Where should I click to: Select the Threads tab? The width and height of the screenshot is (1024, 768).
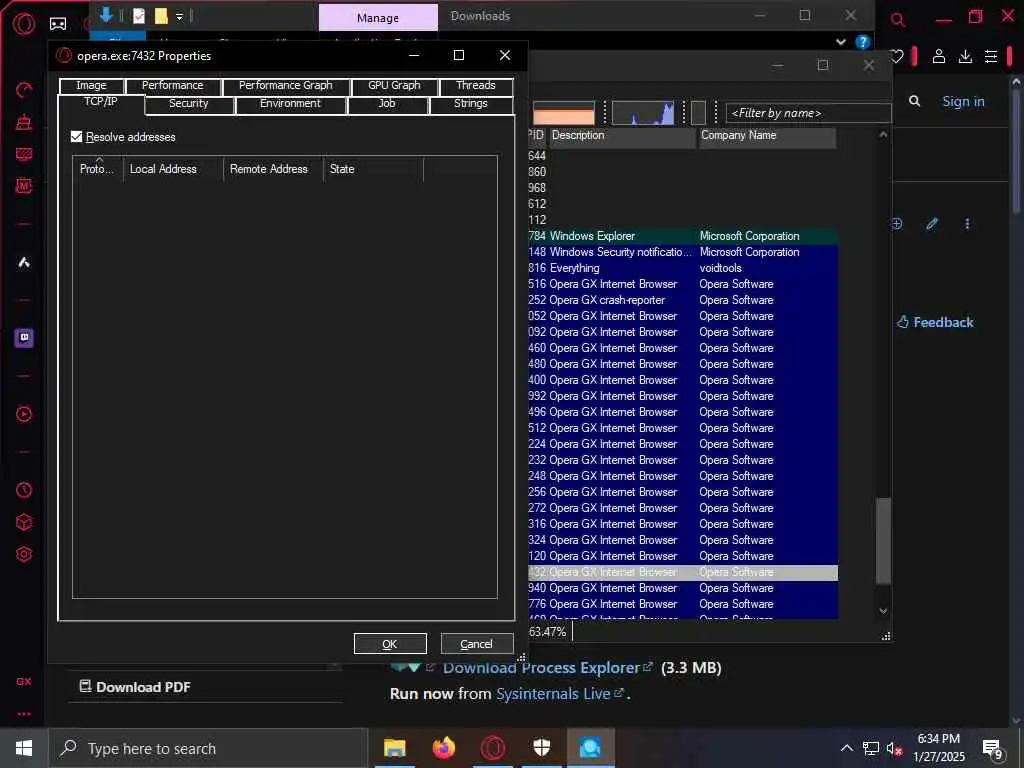475,86
